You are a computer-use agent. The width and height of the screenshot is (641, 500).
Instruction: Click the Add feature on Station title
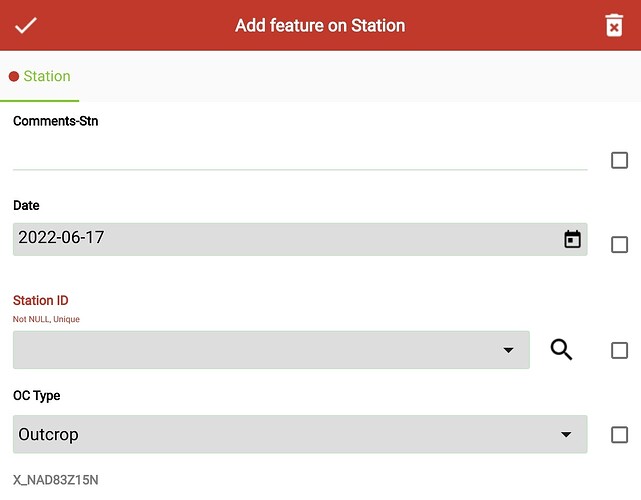[320, 25]
